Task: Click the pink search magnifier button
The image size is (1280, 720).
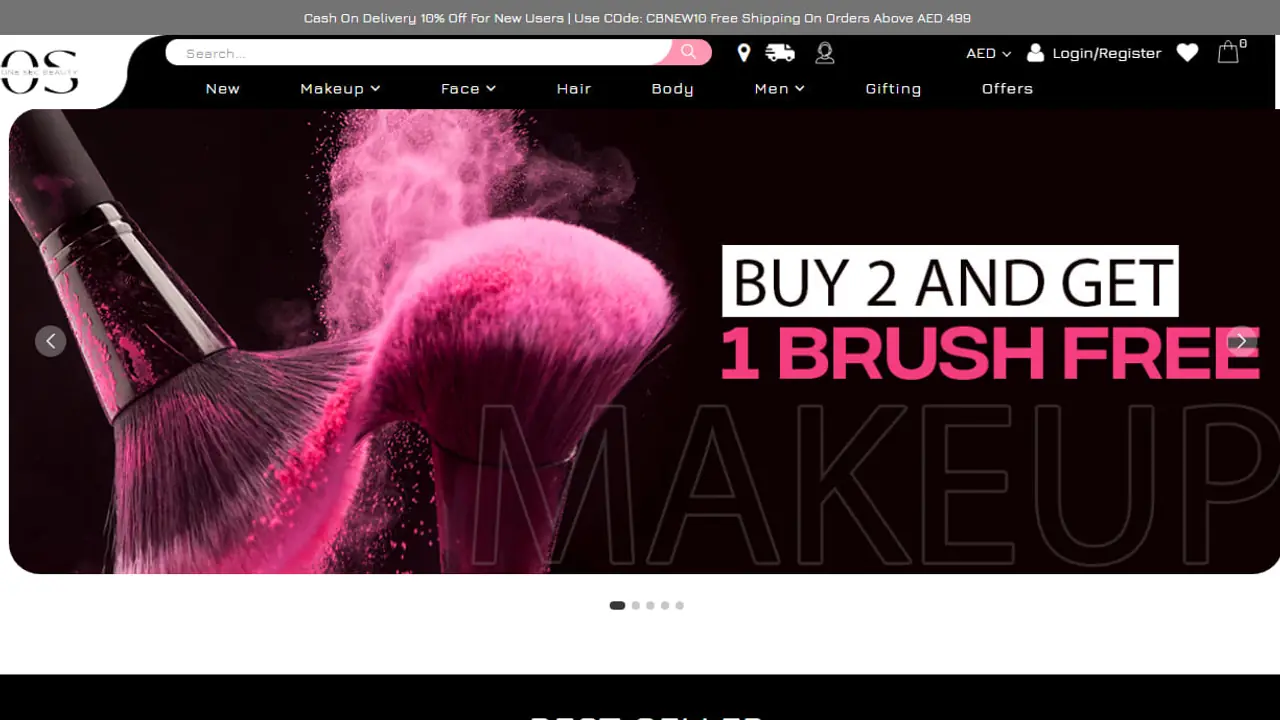Action: click(688, 52)
